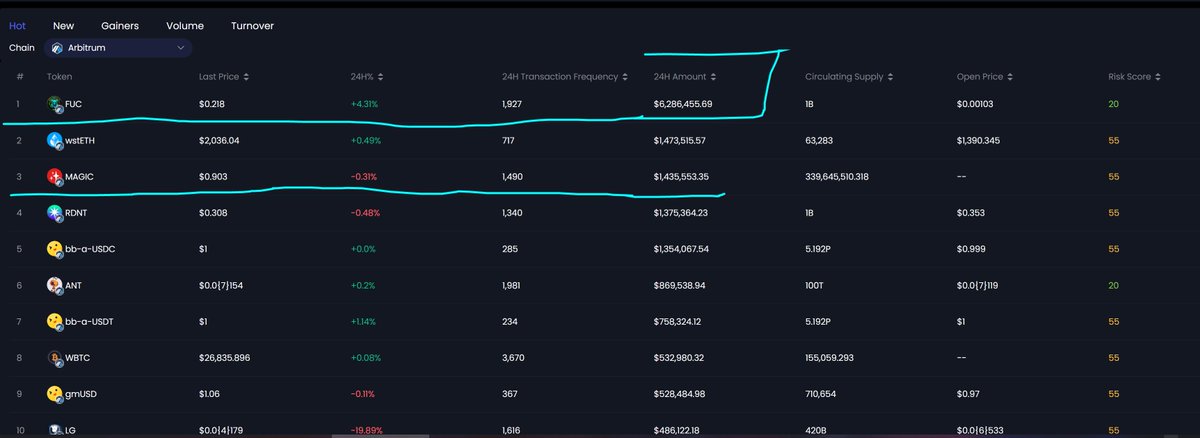Click WBTC circulating supply 155,059.293
The width and height of the screenshot is (1200, 438).
click(832, 357)
